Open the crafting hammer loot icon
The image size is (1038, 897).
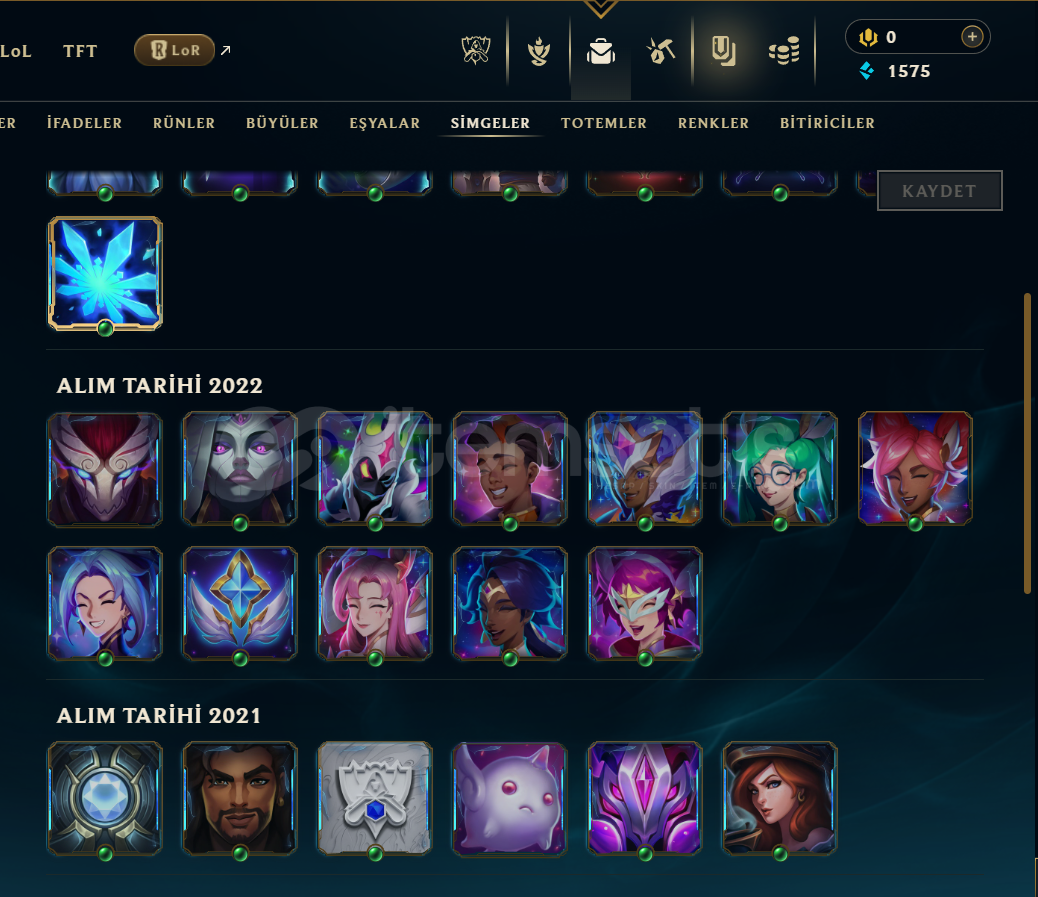[661, 51]
